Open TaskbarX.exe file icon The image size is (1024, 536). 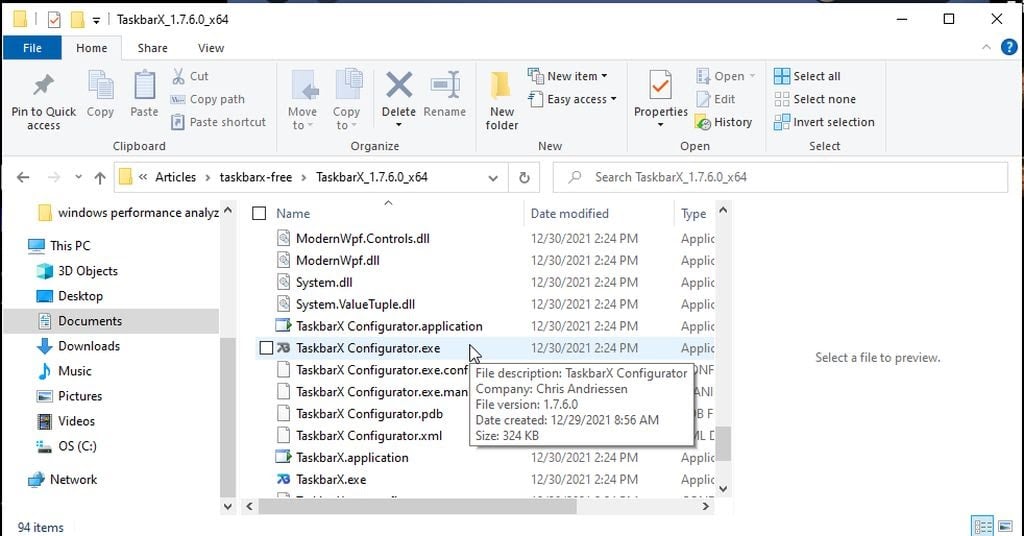(x=283, y=479)
